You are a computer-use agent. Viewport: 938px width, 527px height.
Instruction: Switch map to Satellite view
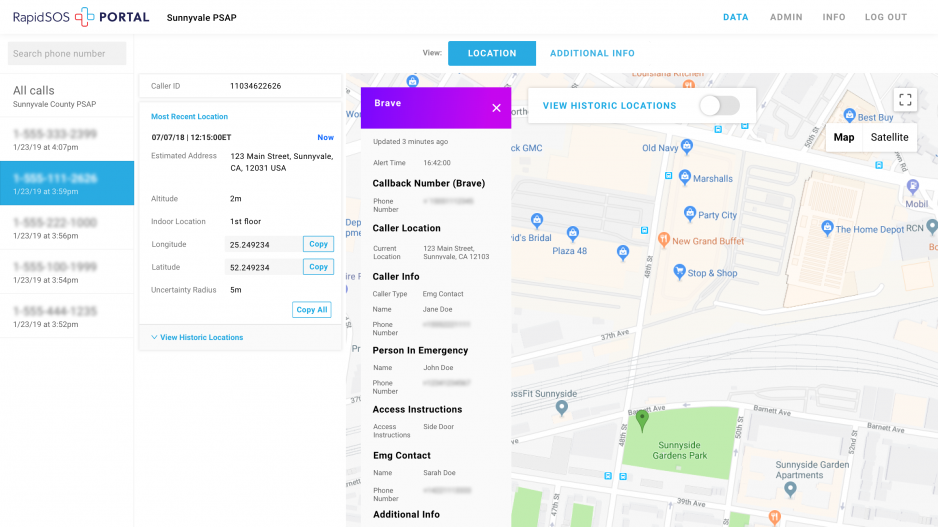(x=889, y=137)
